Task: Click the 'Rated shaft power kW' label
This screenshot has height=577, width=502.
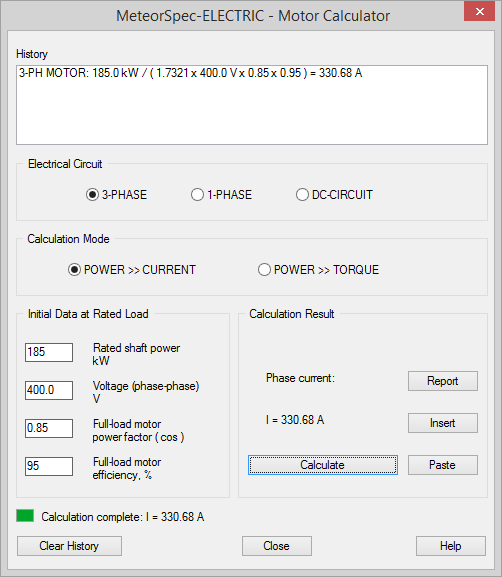Action: (136, 354)
